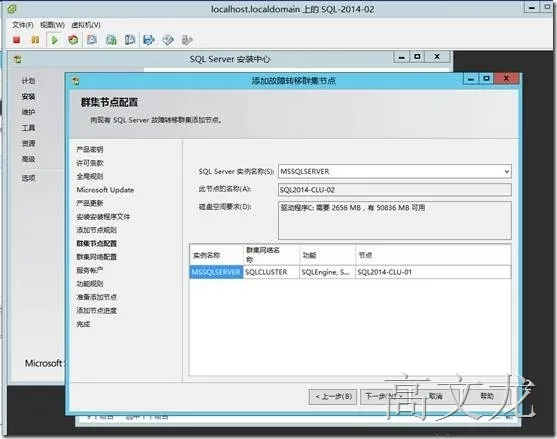The width and height of the screenshot is (557, 439).
Task: Click the restart guest icon
Action: pos(73,40)
